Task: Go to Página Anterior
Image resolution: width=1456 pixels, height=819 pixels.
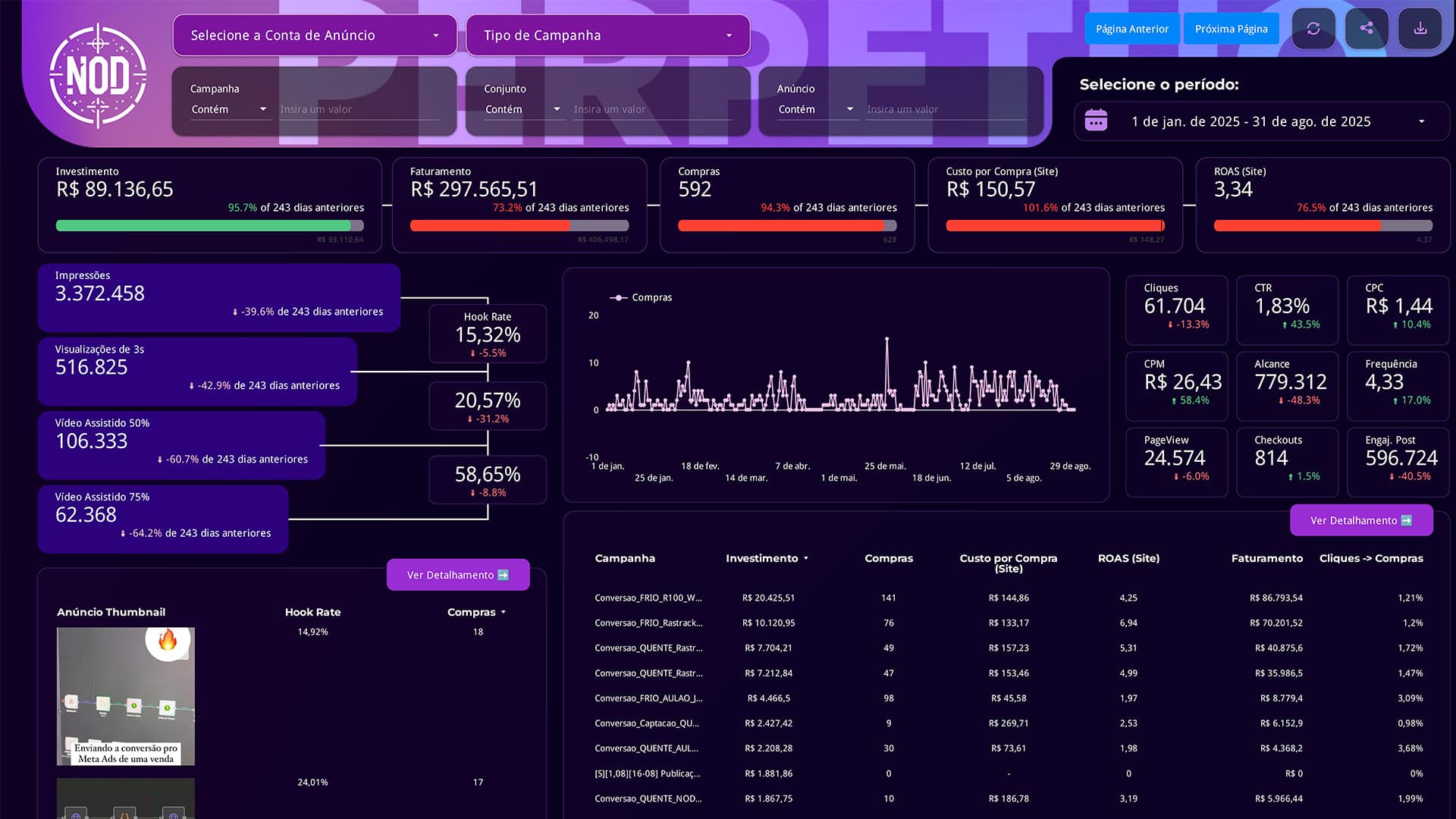Action: click(1132, 29)
